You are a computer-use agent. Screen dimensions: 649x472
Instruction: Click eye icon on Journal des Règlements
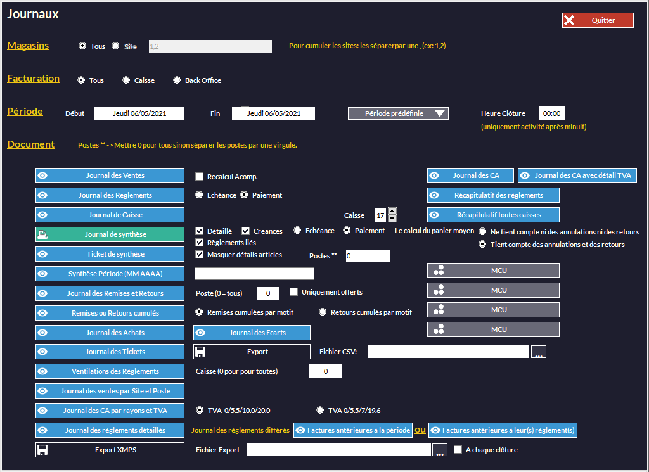tap(43, 194)
